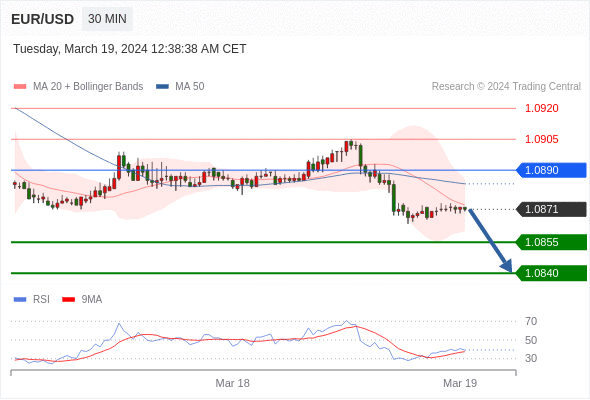The width and height of the screenshot is (590, 400).
Task: Select the 1.0855 green support tag
Action: (551, 242)
